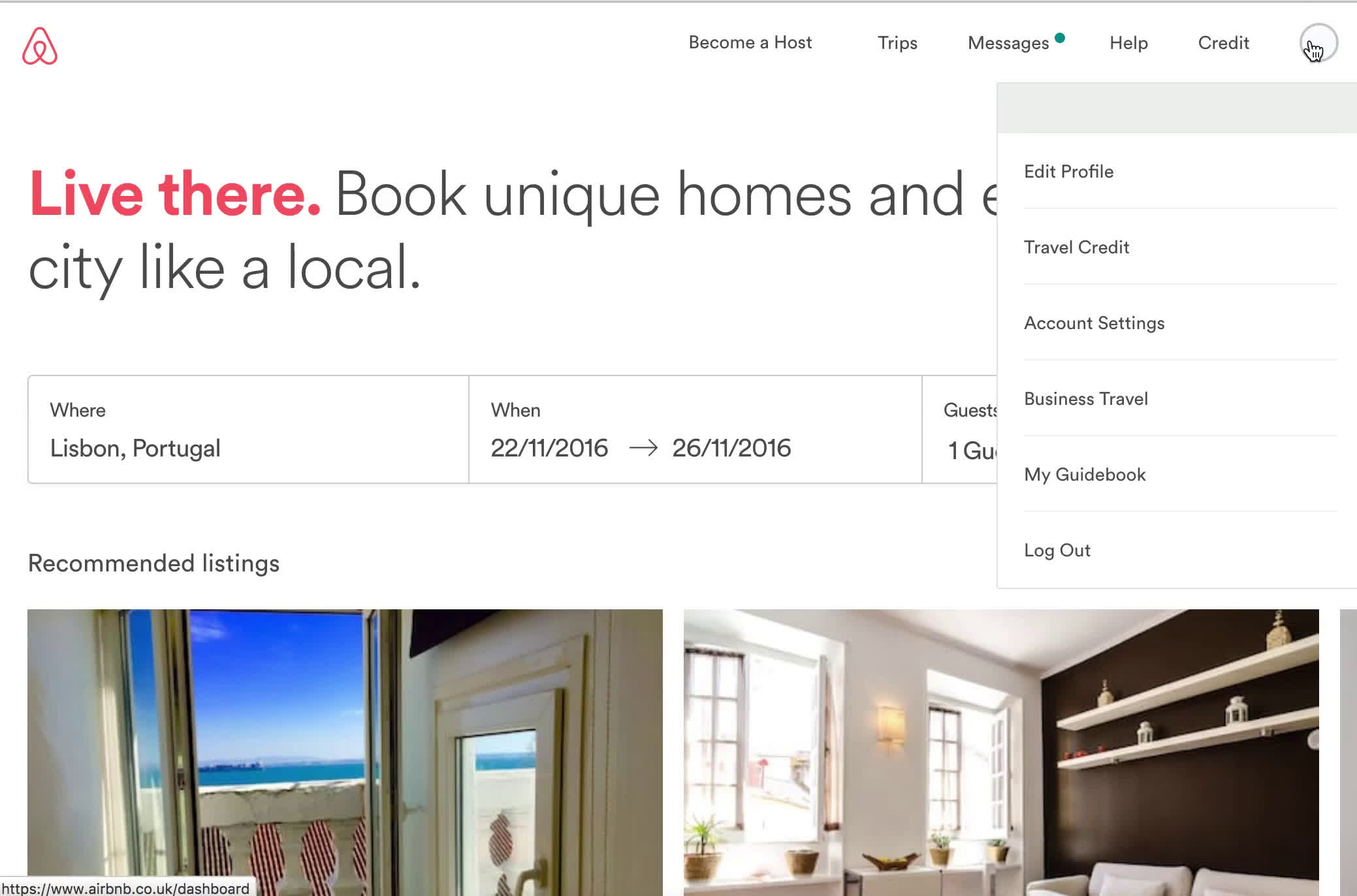Viewport: 1357px width, 896px height.
Task: Expand the Account Settings menu entry
Action: click(1094, 322)
